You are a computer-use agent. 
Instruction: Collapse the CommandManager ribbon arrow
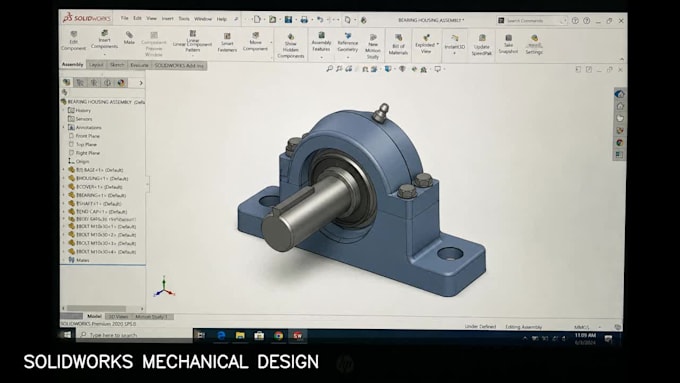[x=621, y=59]
